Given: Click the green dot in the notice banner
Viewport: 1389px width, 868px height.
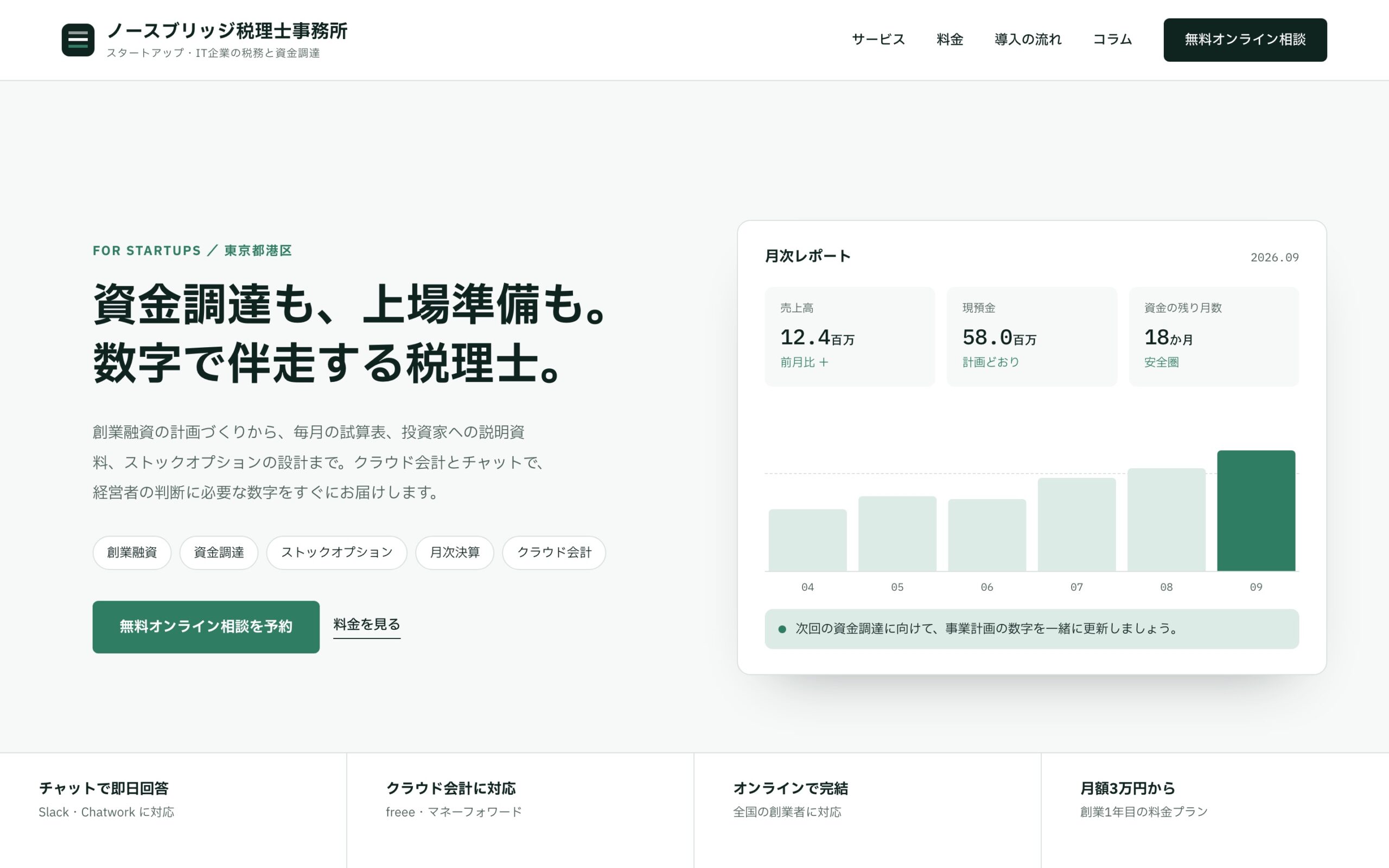Looking at the screenshot, I should tap(782, 629).
